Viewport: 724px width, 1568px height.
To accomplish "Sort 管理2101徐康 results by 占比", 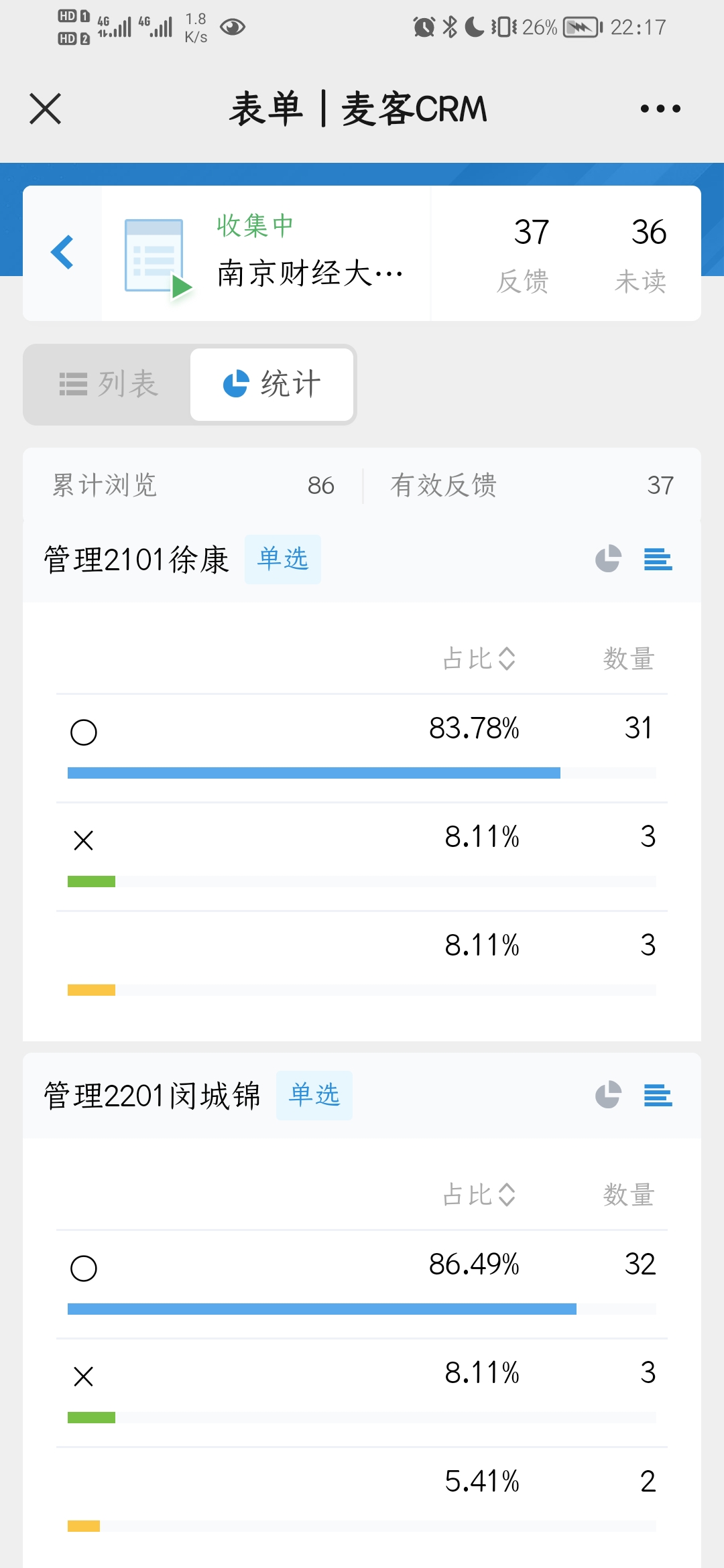I will click(479, 659).
